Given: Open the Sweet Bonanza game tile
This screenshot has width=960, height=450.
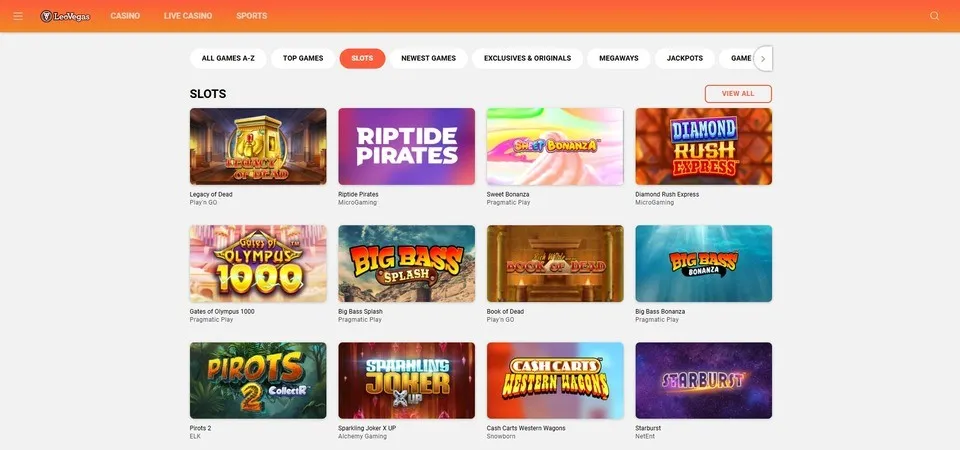Looking at the screenshot, I should coord(555,146).
